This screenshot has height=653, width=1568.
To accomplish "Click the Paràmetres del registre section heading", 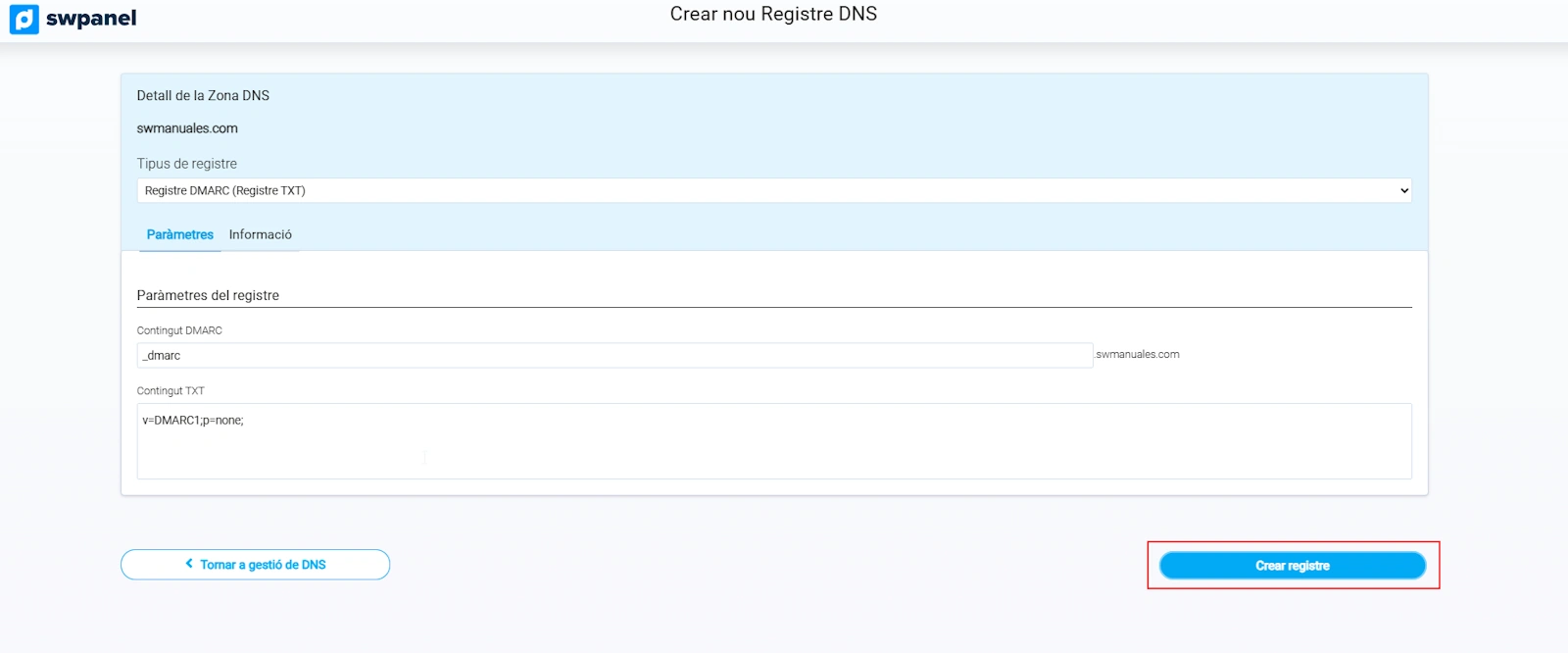I will coord(208,295).
